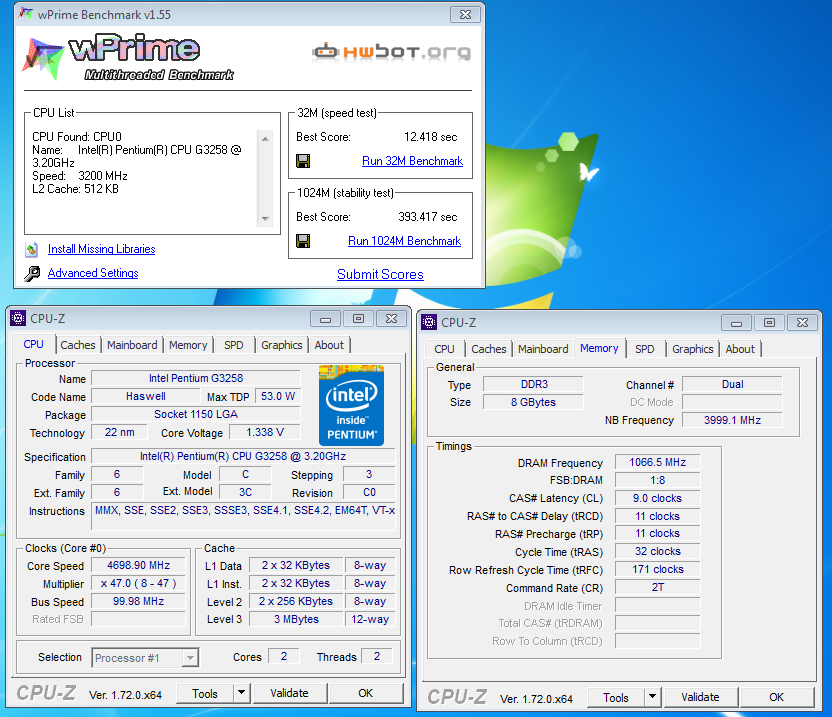Expand Tools dropdown arrow in right CPU-Z
This screenshot has height=717, width=832.
[x=653, y=697]
